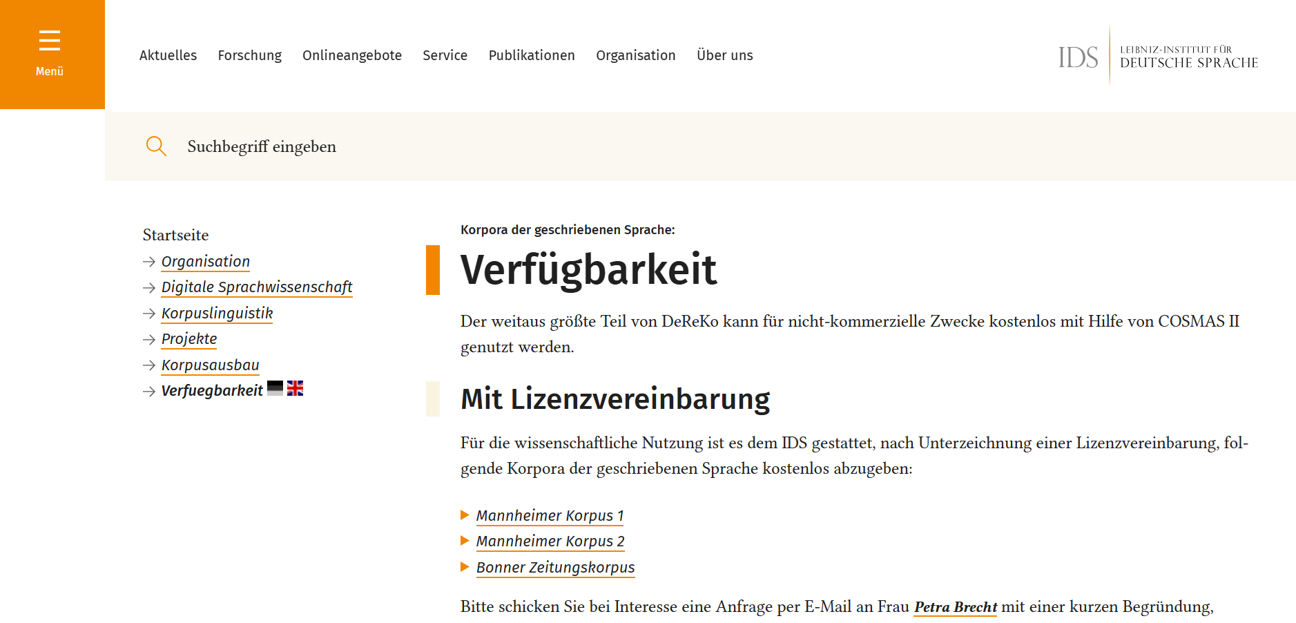Click the orange triangle beside Mannheimer Korpus 1

pyautogui.click(x=465, y=515)
